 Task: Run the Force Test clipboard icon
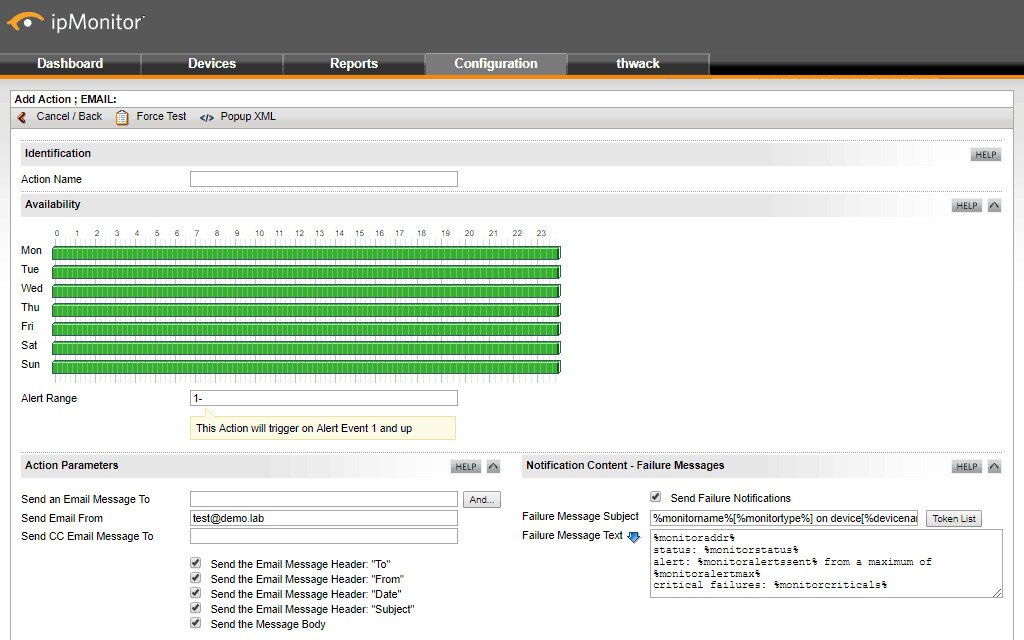pos(122,116)
